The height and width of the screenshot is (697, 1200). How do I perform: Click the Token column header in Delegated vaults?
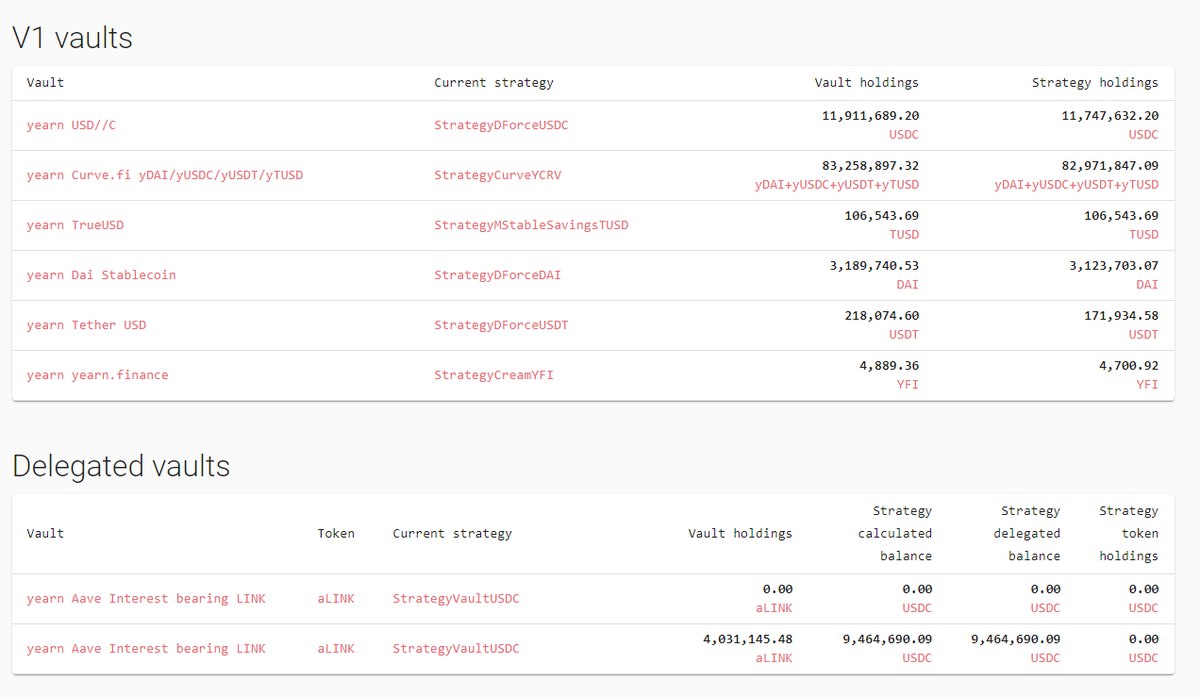336,533
